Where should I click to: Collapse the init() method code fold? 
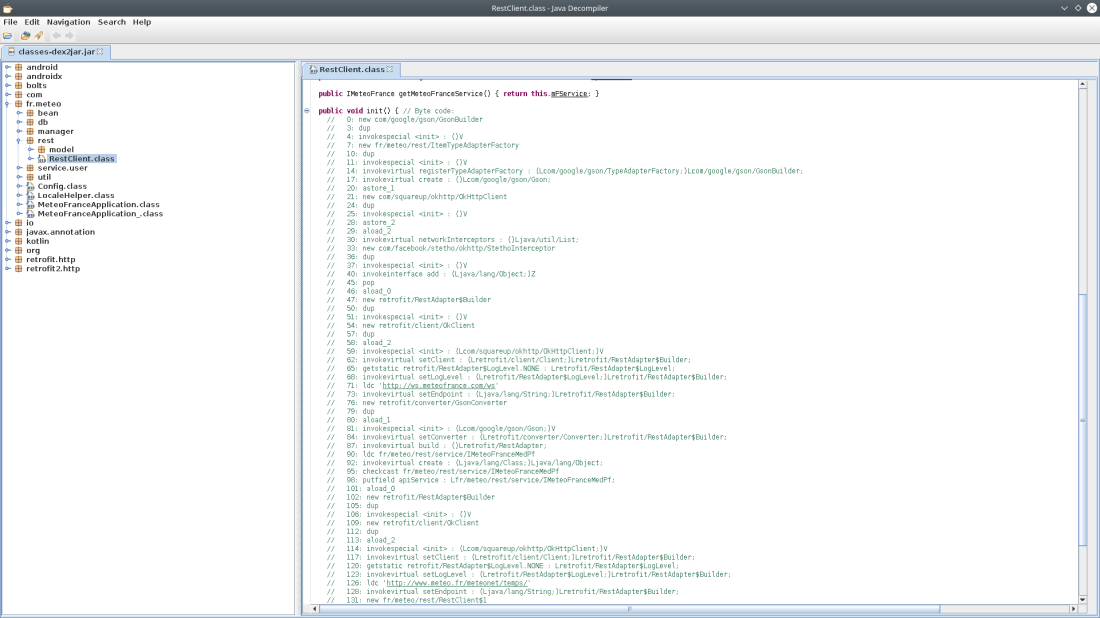[x=307, y=111]
